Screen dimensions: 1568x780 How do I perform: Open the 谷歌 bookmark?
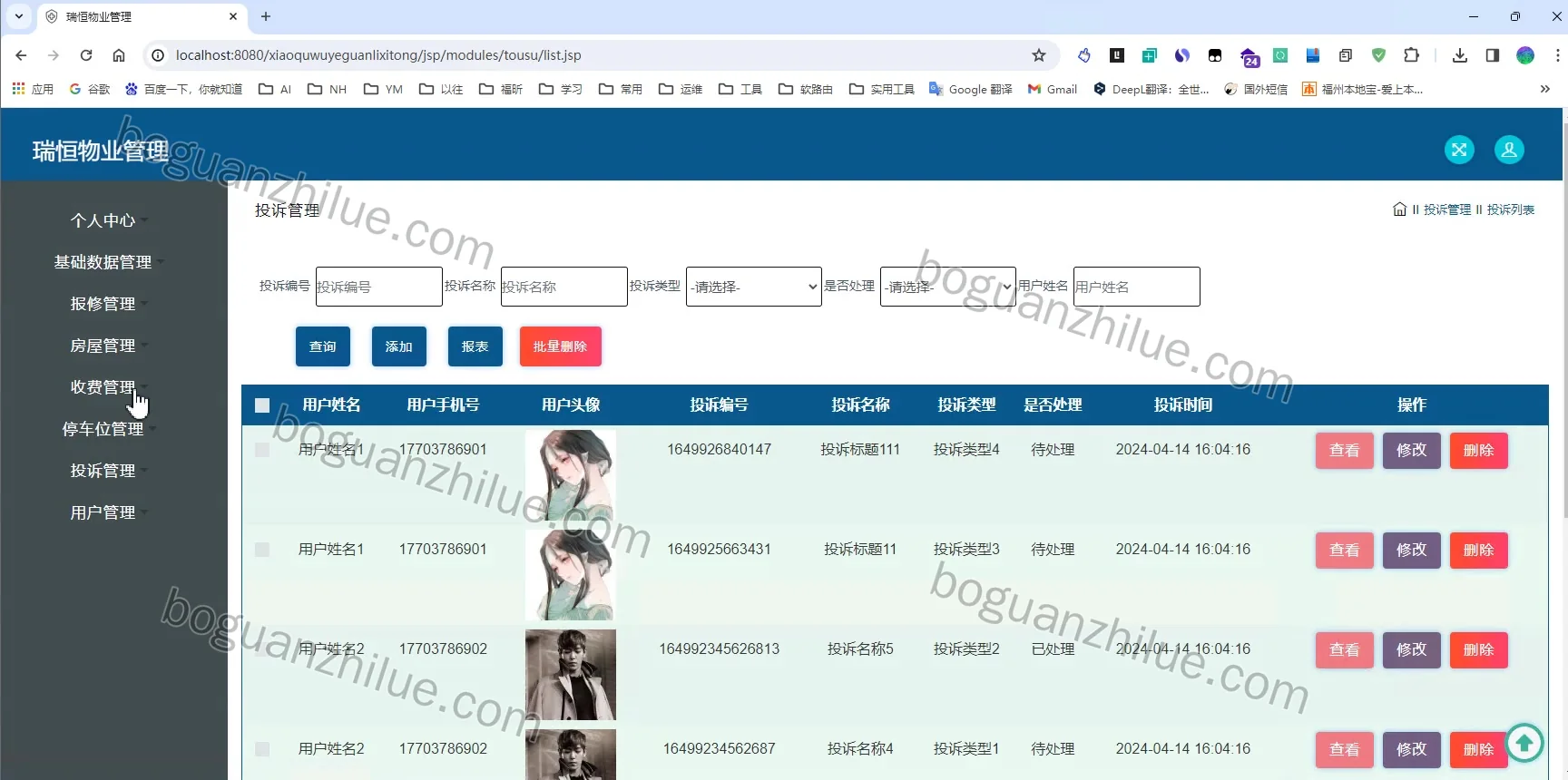[x=90, y=89]
